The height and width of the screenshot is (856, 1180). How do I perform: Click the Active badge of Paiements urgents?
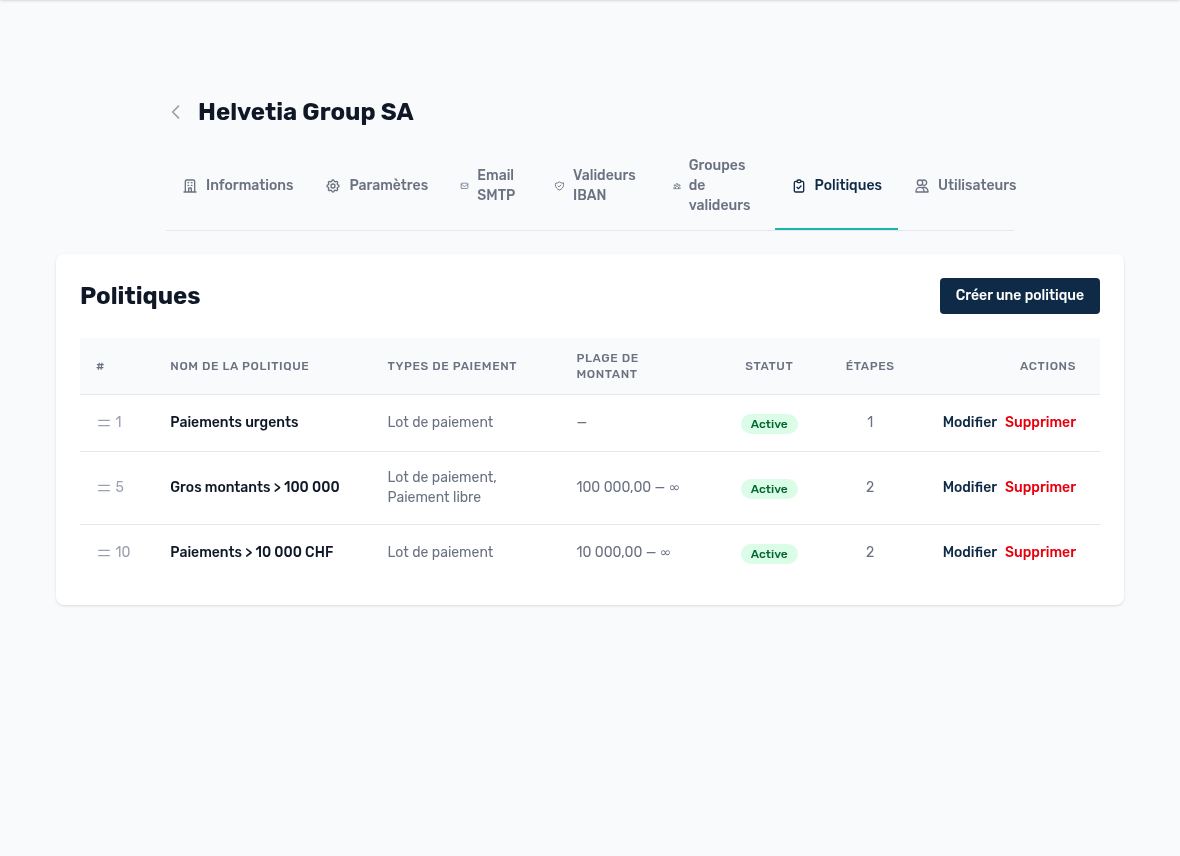click(x=769, y=424)
